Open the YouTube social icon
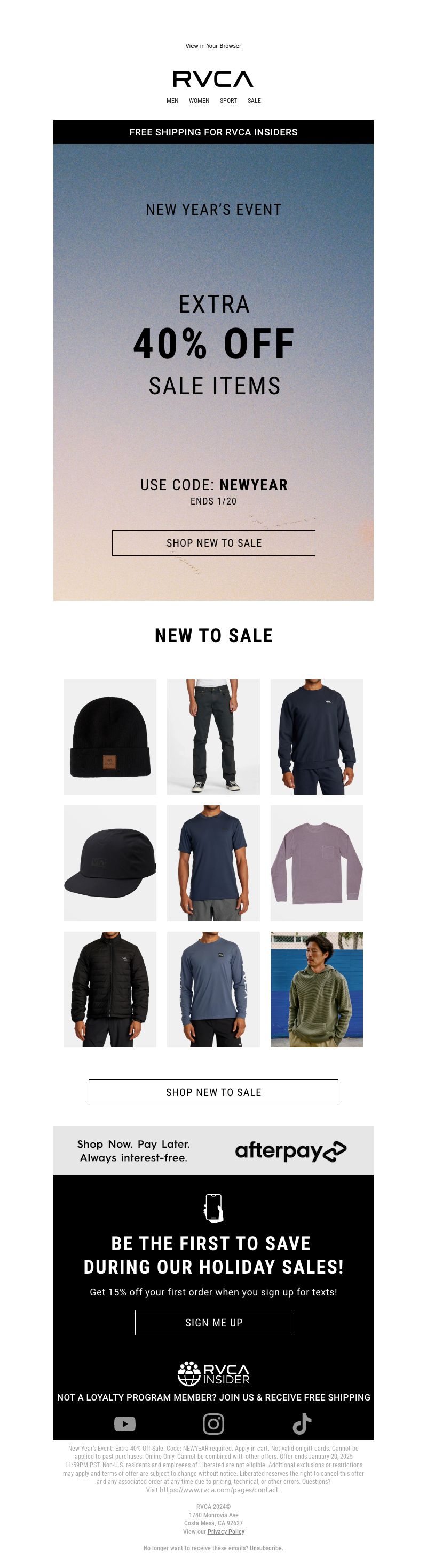427x1568 pixels. tap(125, 1424)
